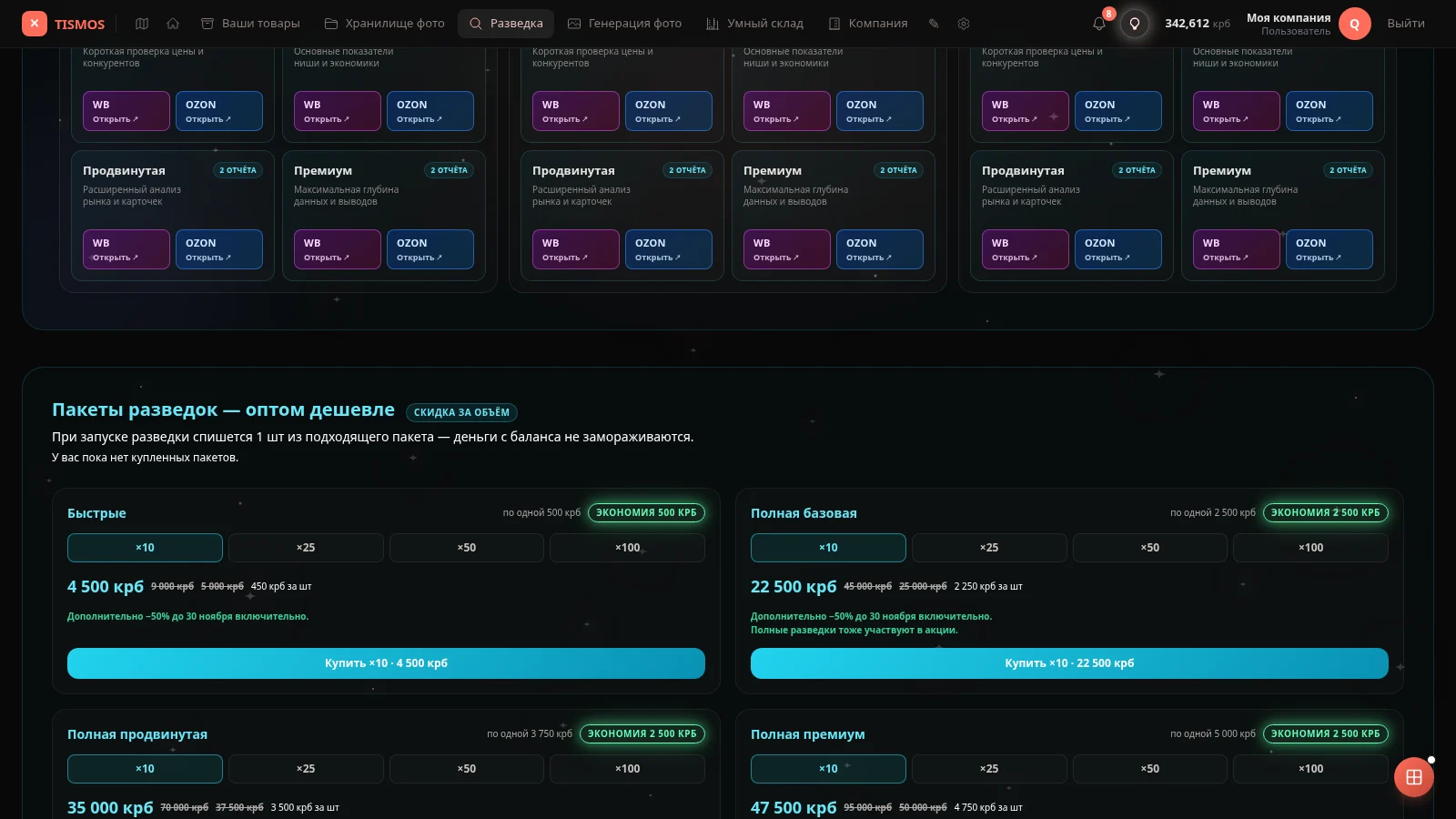Select ×25 in the Полная продвинутая package
1456x819 pixels.
tap(306, 769)
